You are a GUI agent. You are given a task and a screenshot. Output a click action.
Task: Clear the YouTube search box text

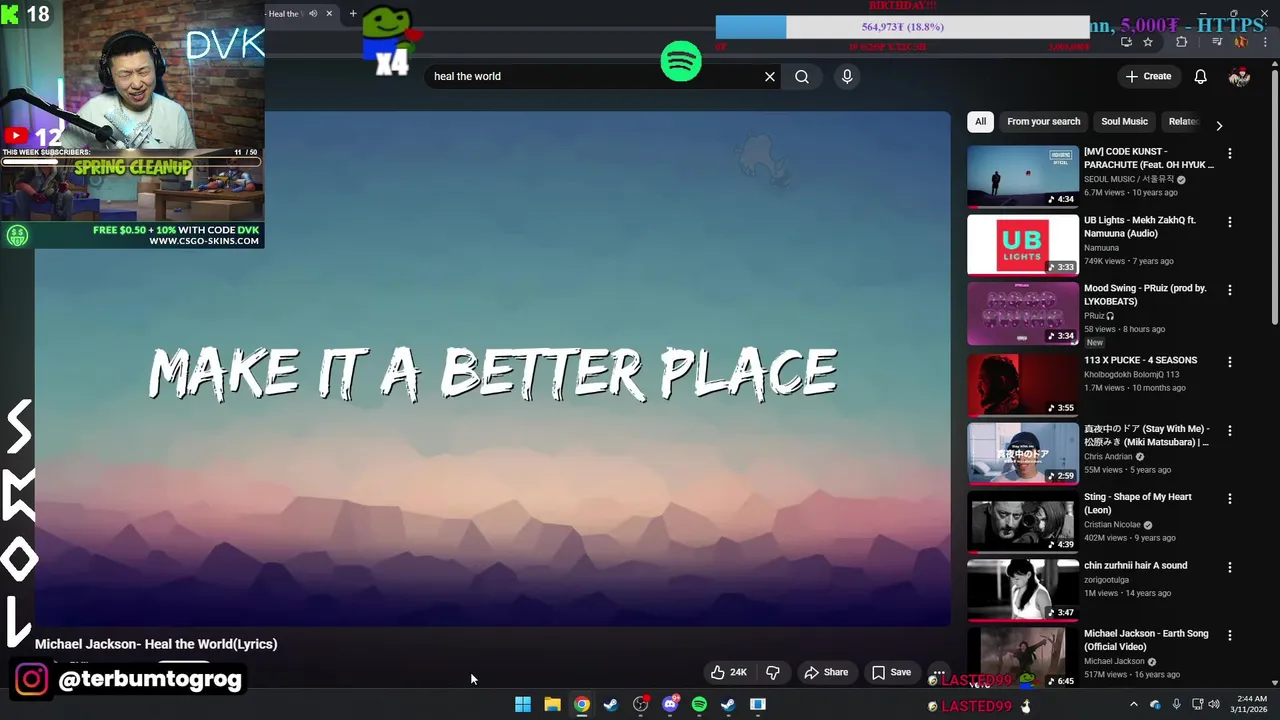click(x=770, y=76)
